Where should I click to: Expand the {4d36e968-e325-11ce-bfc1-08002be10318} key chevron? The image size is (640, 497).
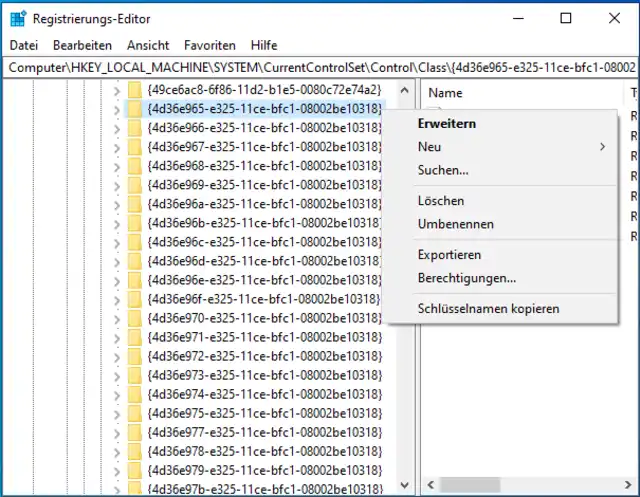[117, 167]
